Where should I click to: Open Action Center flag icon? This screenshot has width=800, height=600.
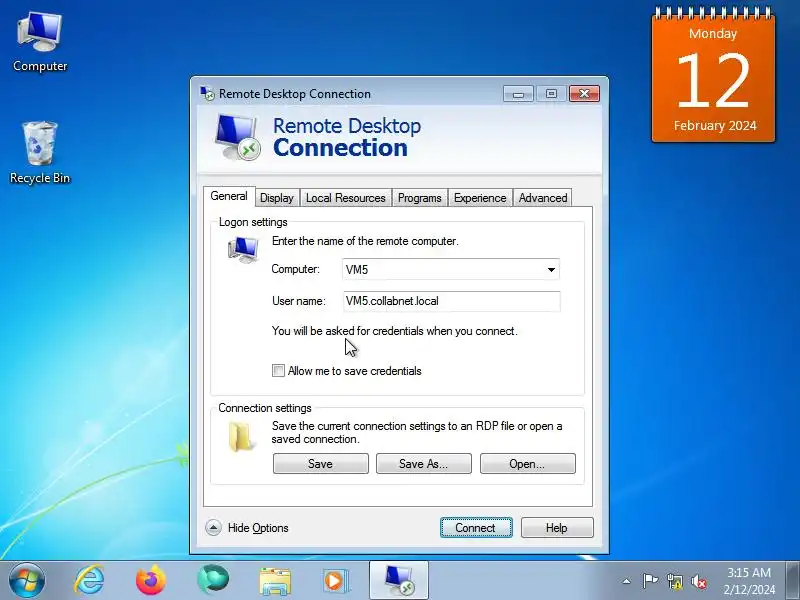650,581
